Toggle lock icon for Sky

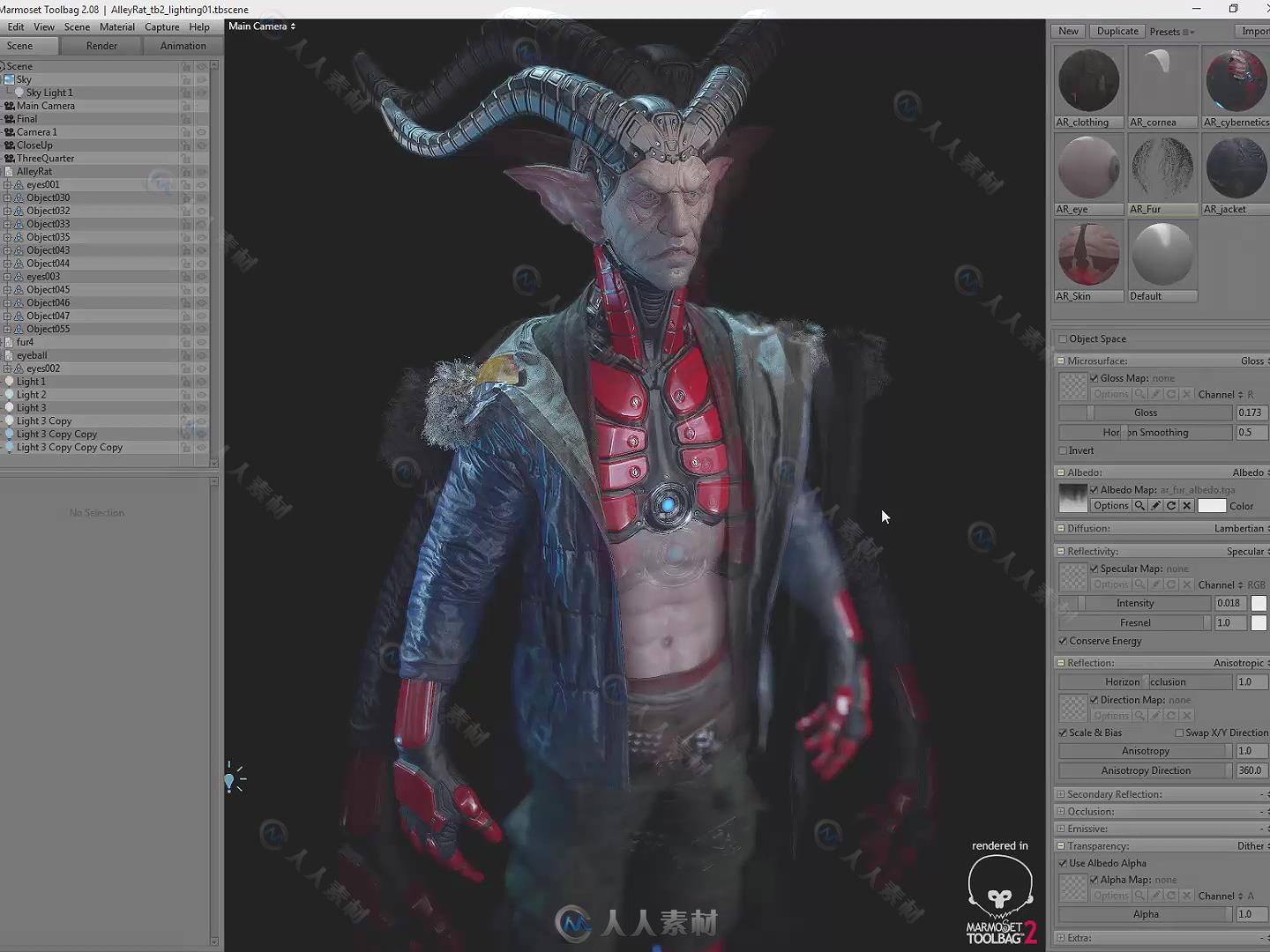tap(186, 79)
